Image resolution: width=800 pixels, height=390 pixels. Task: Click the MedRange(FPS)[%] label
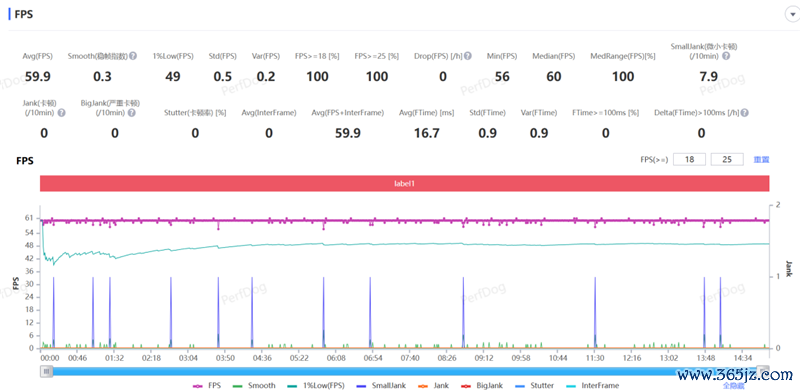pyautogui.click(x=622, y=56)
